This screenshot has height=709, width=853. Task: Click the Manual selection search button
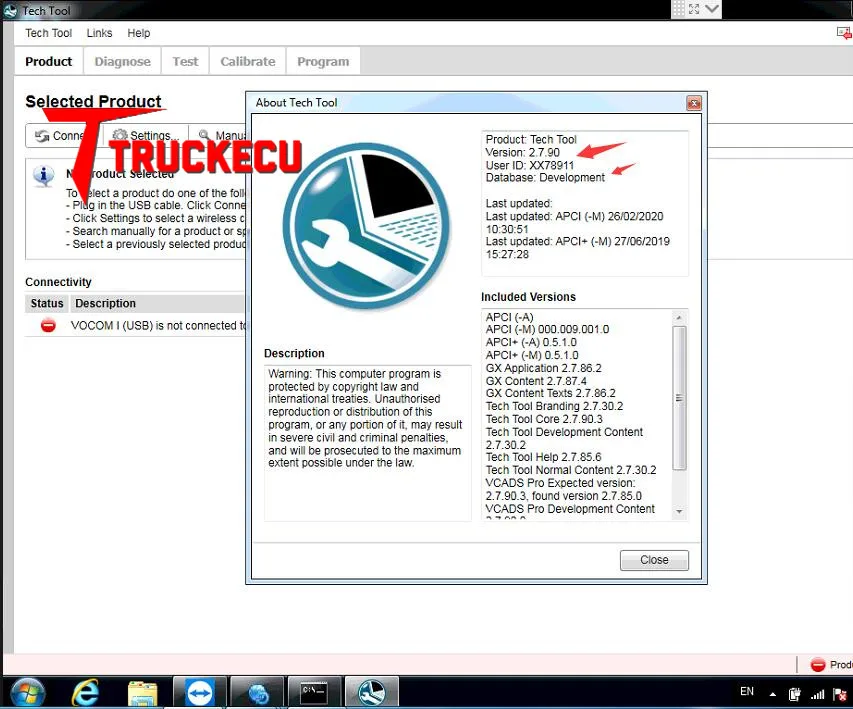coord(220,135)
